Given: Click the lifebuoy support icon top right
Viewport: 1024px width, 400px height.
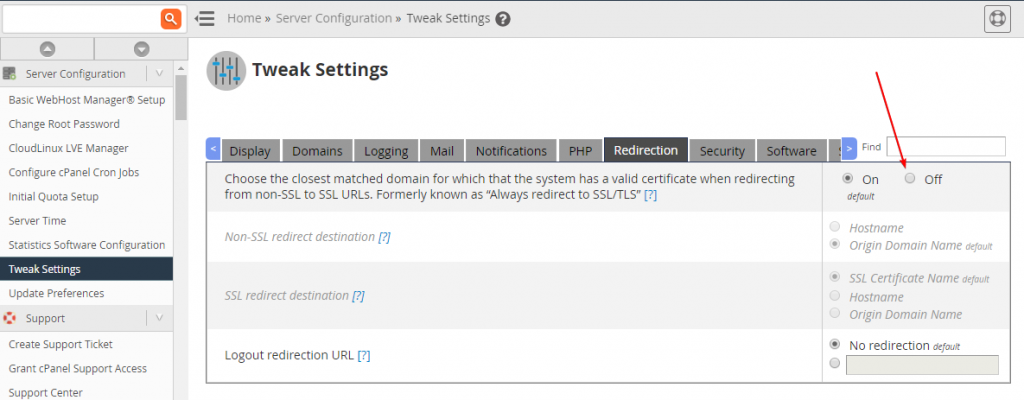Looking at the screenshot, I should click(997, 19).
